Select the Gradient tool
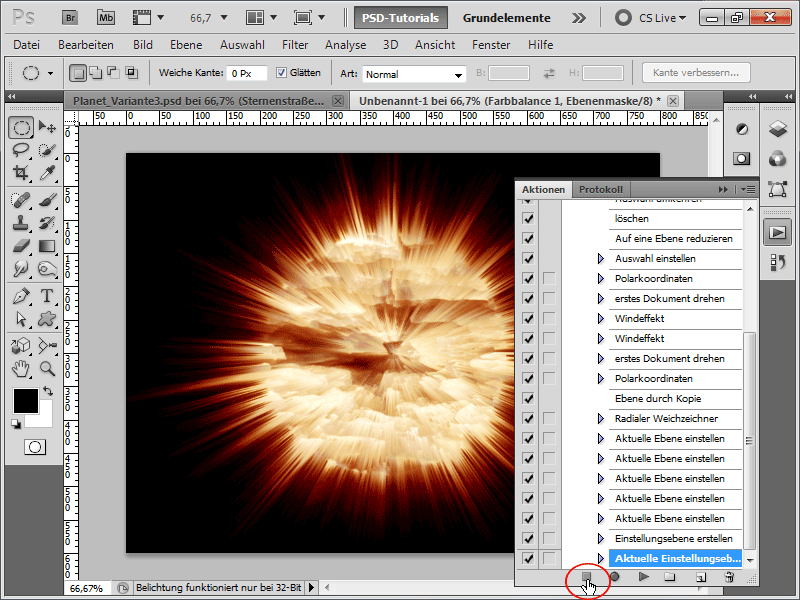800x600 pixels. (47, 246)
